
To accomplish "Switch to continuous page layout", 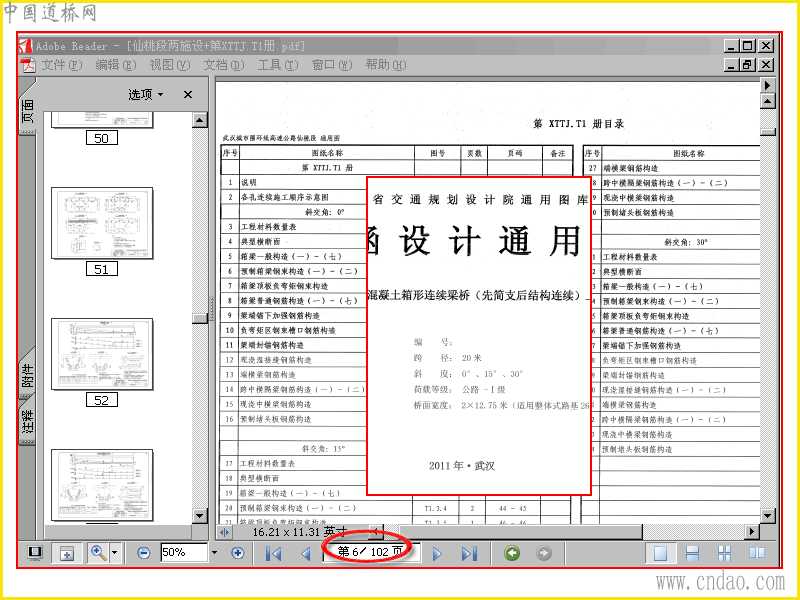I will pyautogui.click(x=692, y=553).
